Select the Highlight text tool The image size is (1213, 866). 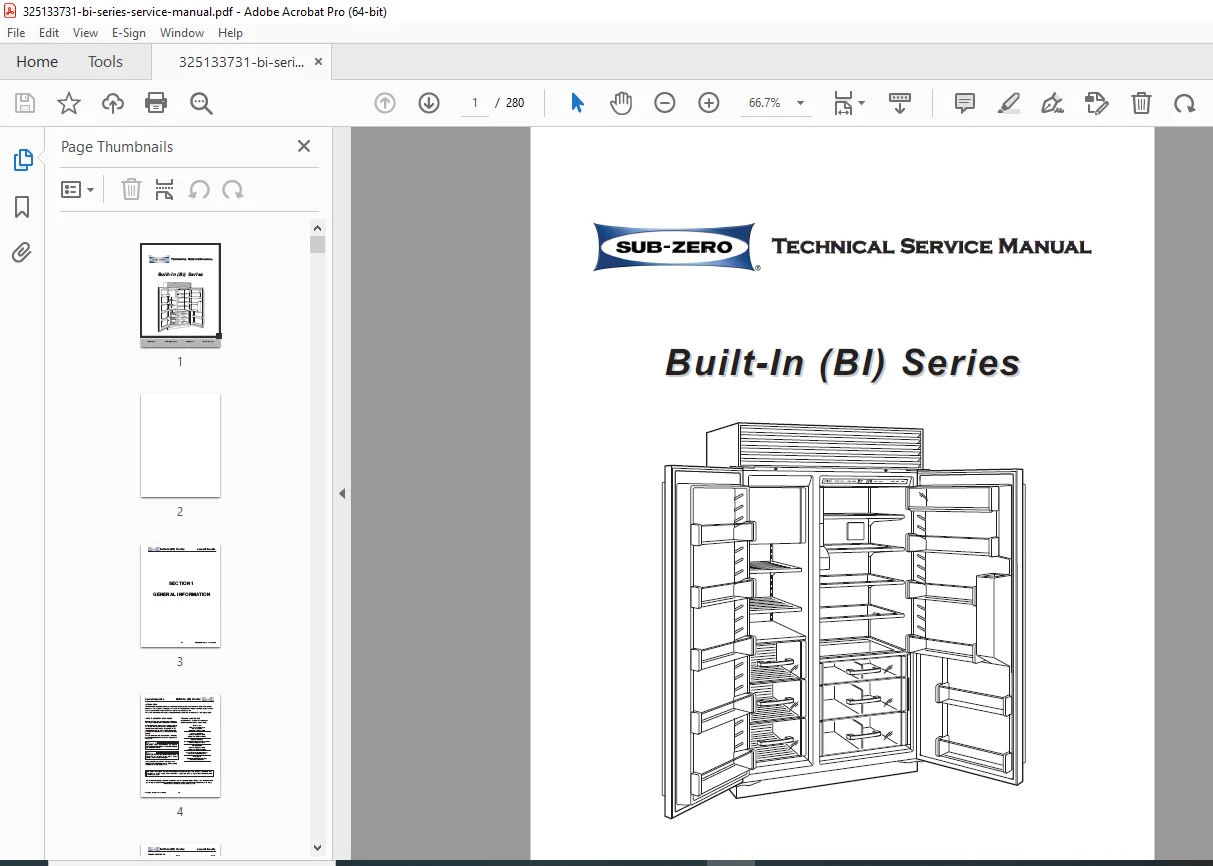pos(1009,103)
